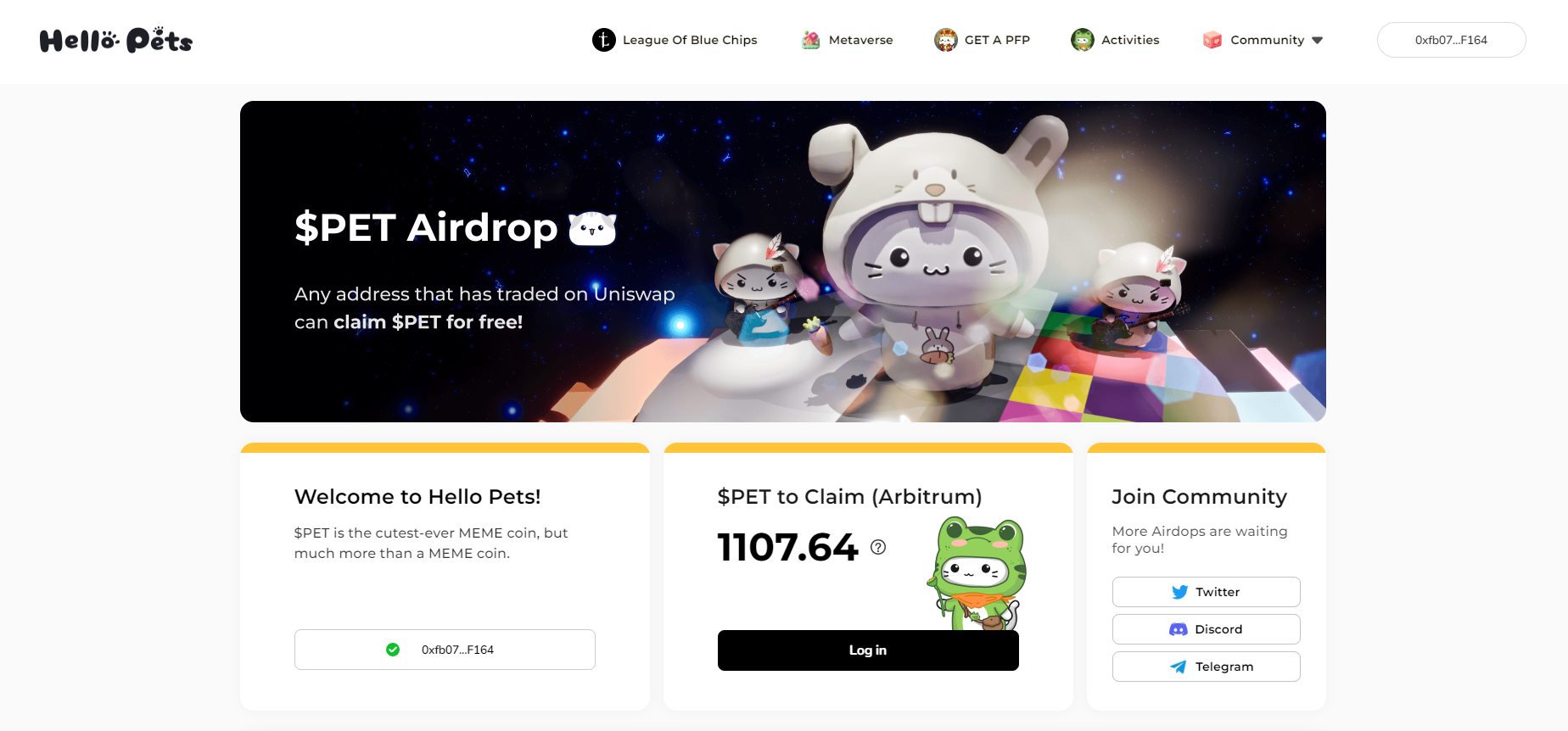
Task: Open the Metaverse menu item
Action: pos(847,40)
